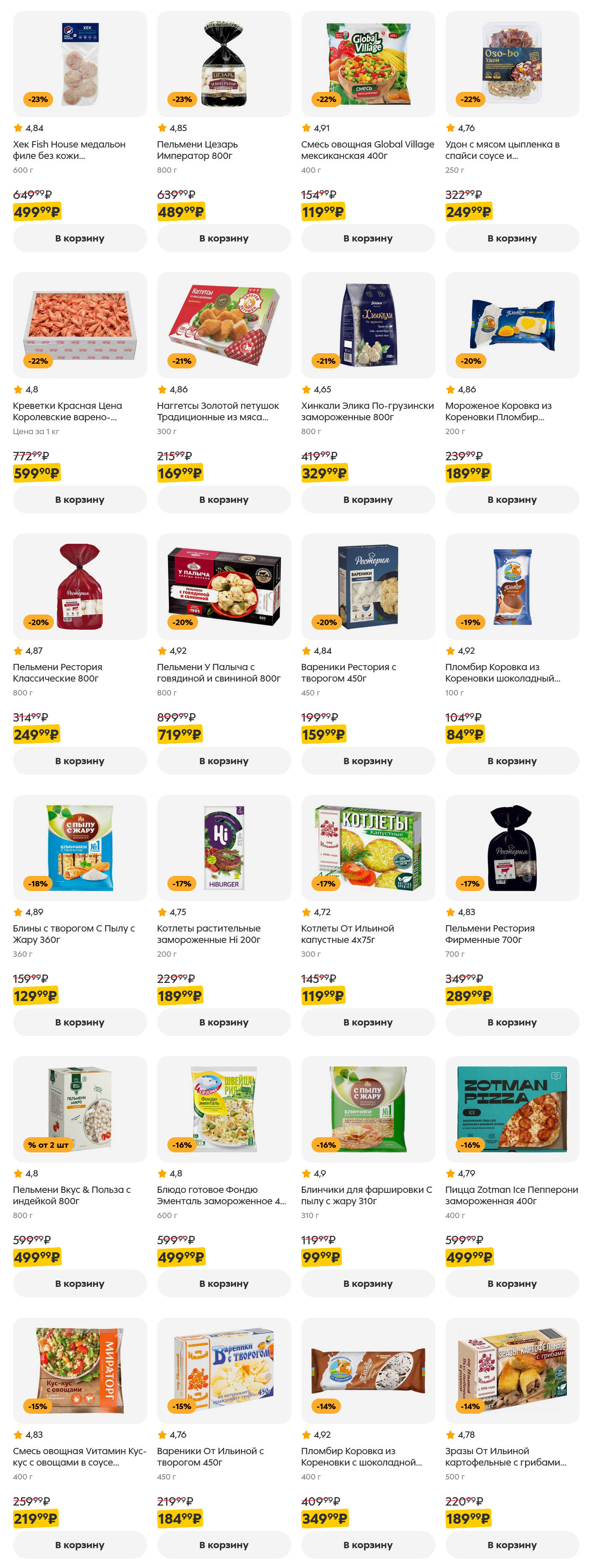Open Блины с творогом С Пылу с Жару link
593x1568 pixels.
74,934
